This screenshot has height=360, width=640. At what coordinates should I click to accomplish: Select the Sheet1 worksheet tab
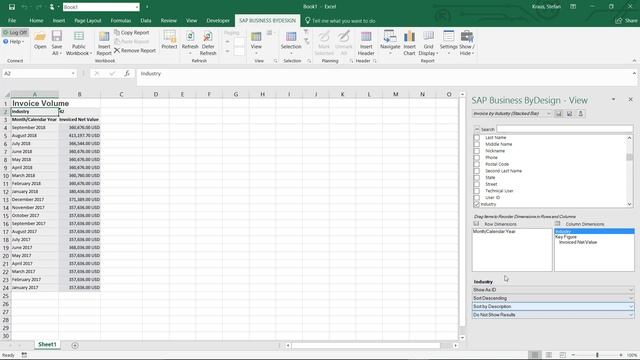pos(47,344)
